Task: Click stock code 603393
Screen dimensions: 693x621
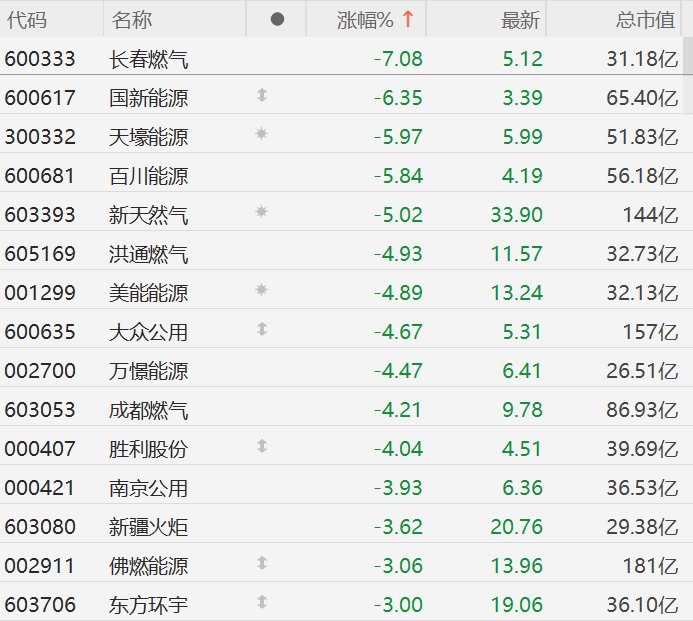Action: [x=40, y=215]
